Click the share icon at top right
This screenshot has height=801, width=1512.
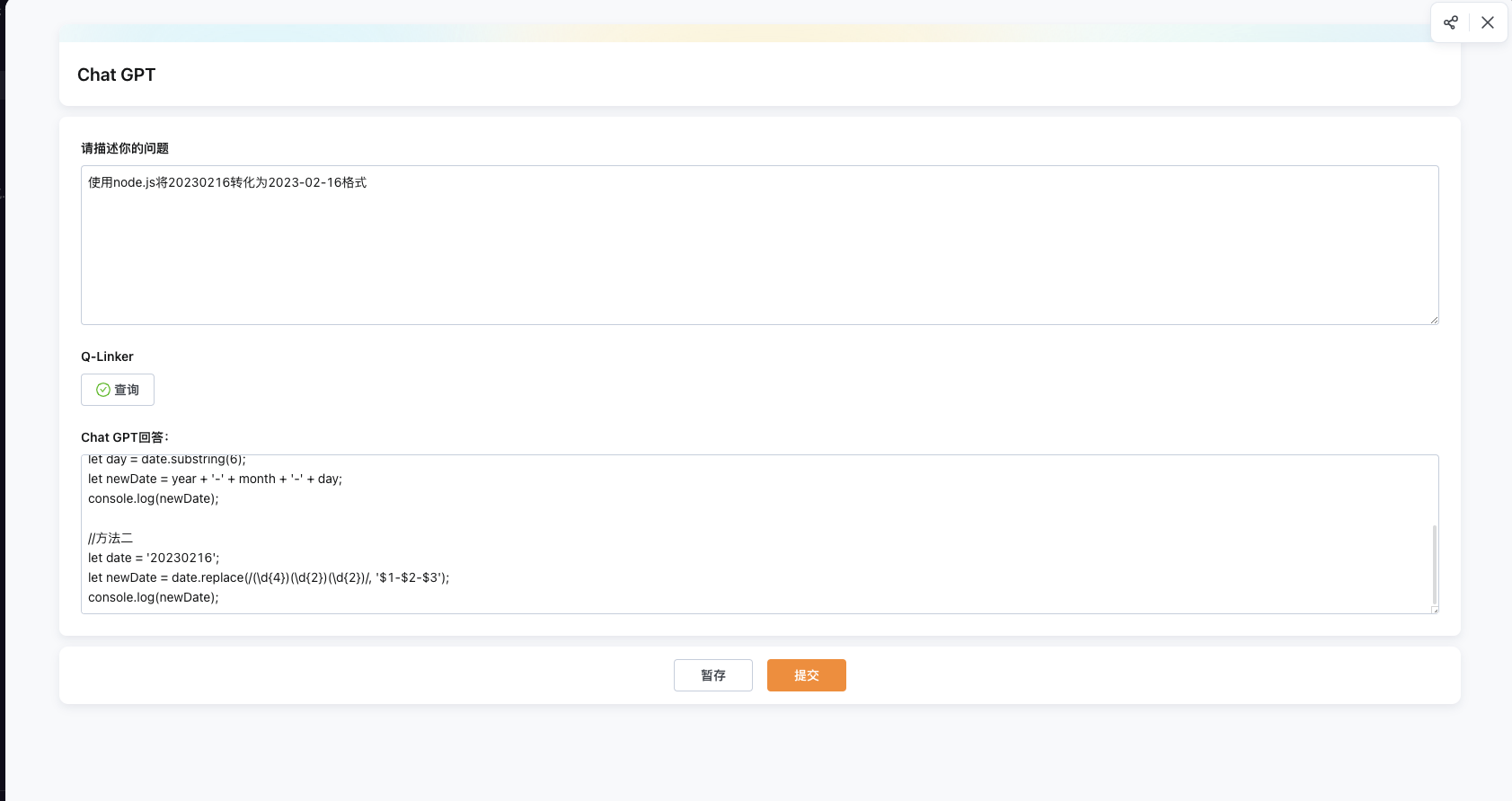1450,22
